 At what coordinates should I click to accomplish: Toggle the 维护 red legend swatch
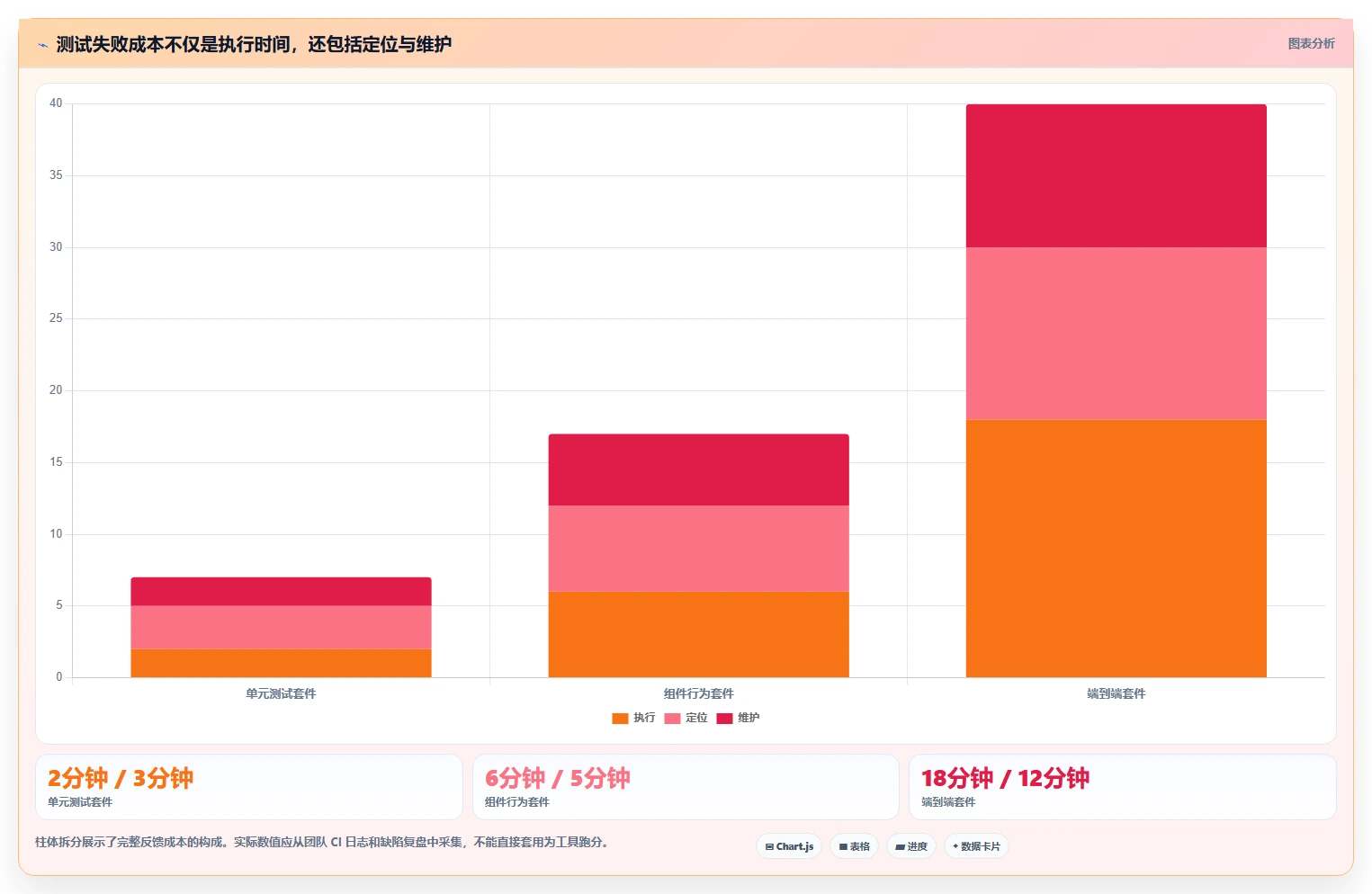tap(724, 718)
